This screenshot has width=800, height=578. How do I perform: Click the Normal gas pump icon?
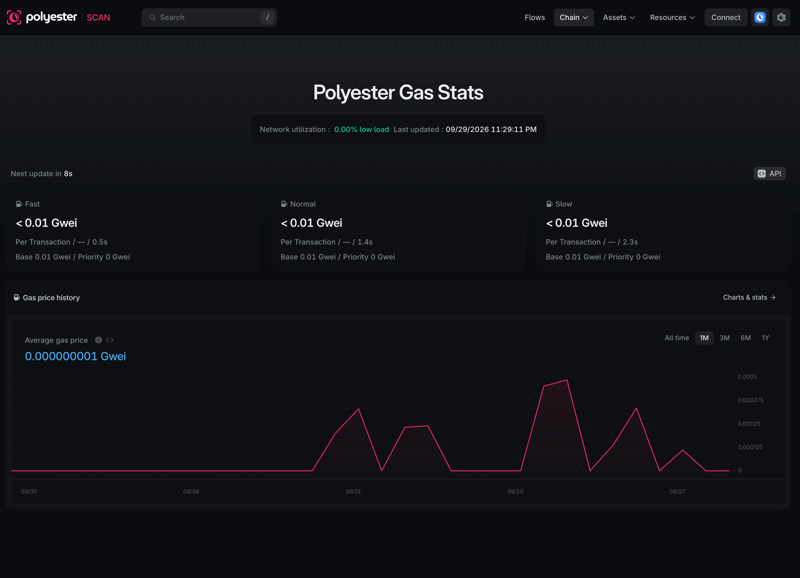(x=284, y=204)
